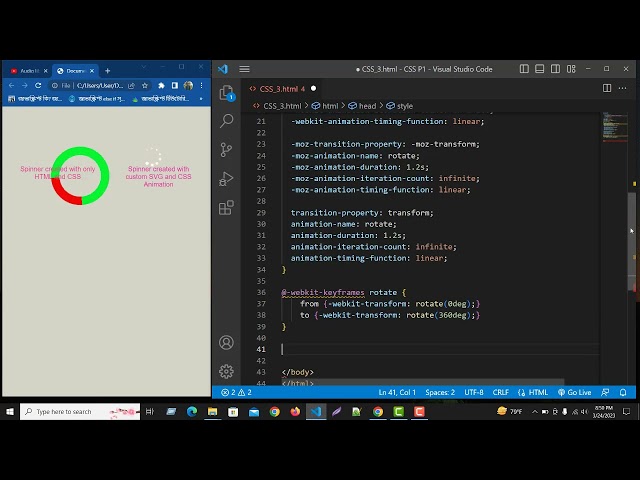
Task: Click the head breadcrumb
Action: [362, 106]
